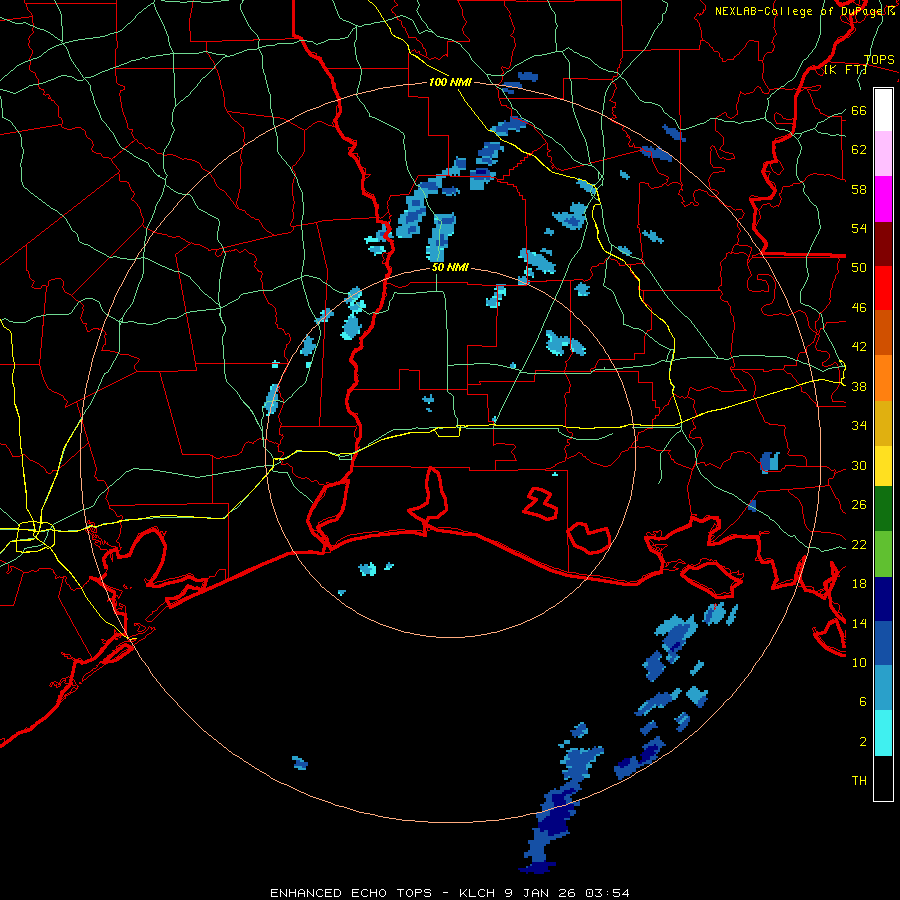
Task: Click the "26" legend value
Action: tap(859, 505)
